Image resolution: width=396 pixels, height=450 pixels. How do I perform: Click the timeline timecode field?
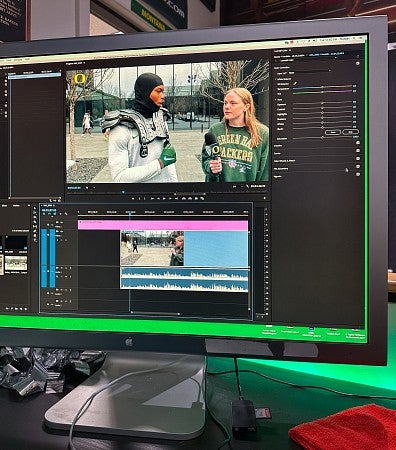(x=49, y=210)
